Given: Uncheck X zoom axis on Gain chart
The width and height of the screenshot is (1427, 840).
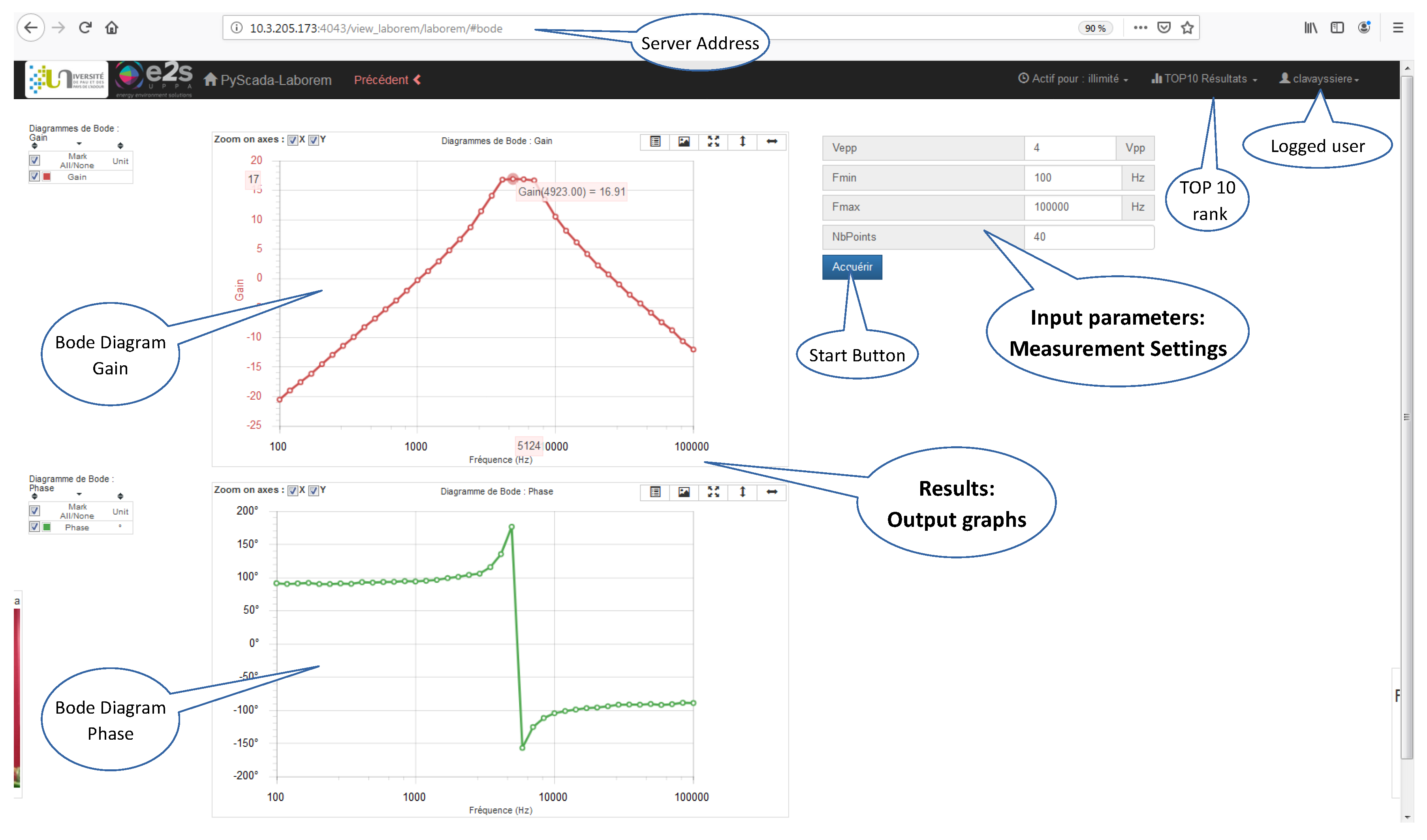Looking at the screenshot, I should (293, 140).
